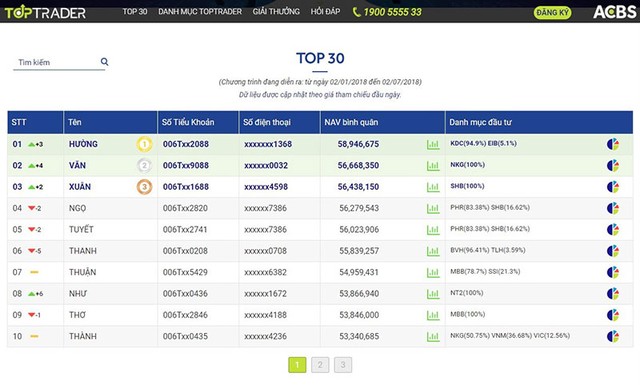This screenshot has height=385, width=640.
Task: Click the Tên column header
Action: (110, 122)
